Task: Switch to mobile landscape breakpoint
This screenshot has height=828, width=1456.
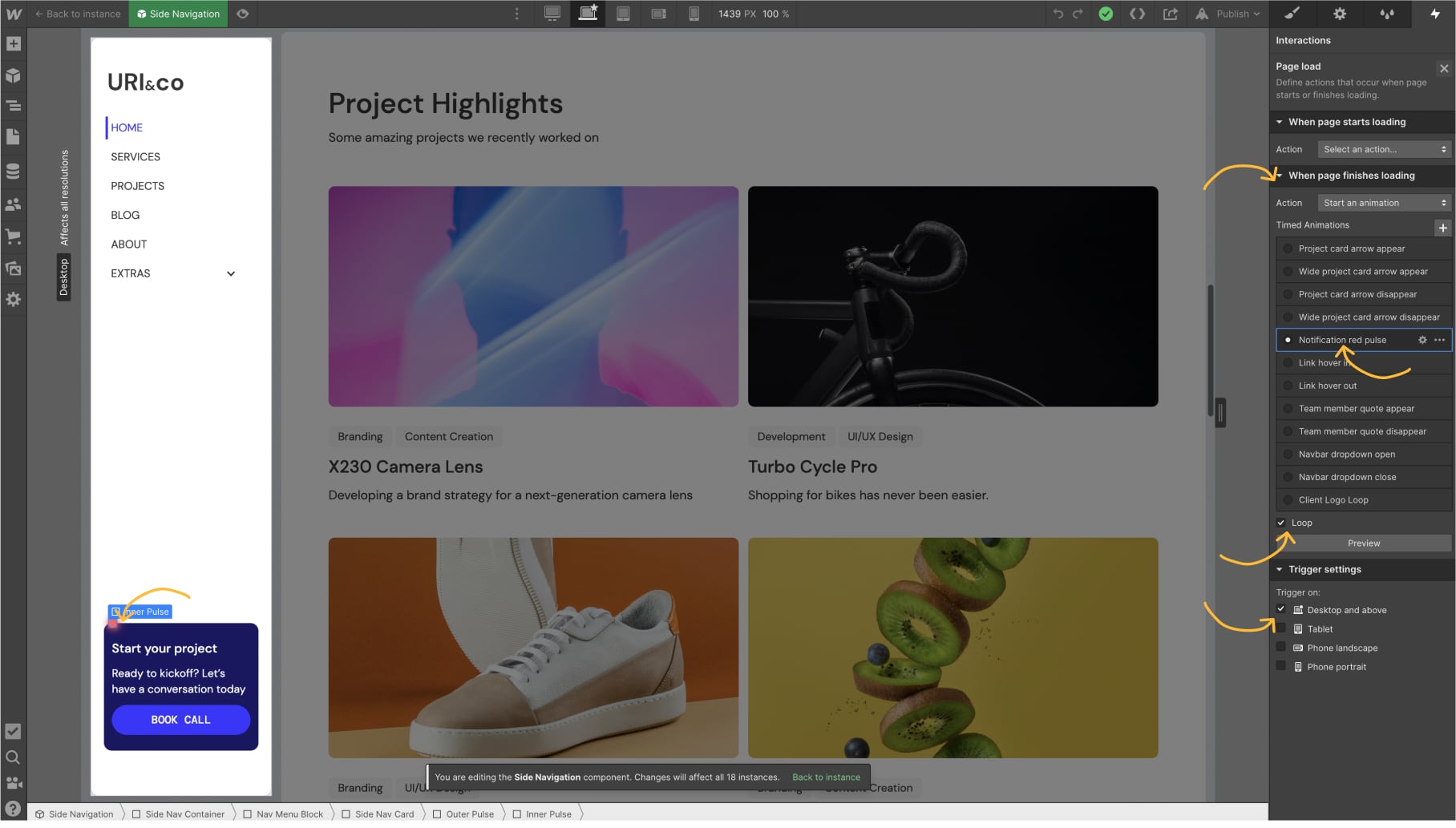Action: point(658,14)
